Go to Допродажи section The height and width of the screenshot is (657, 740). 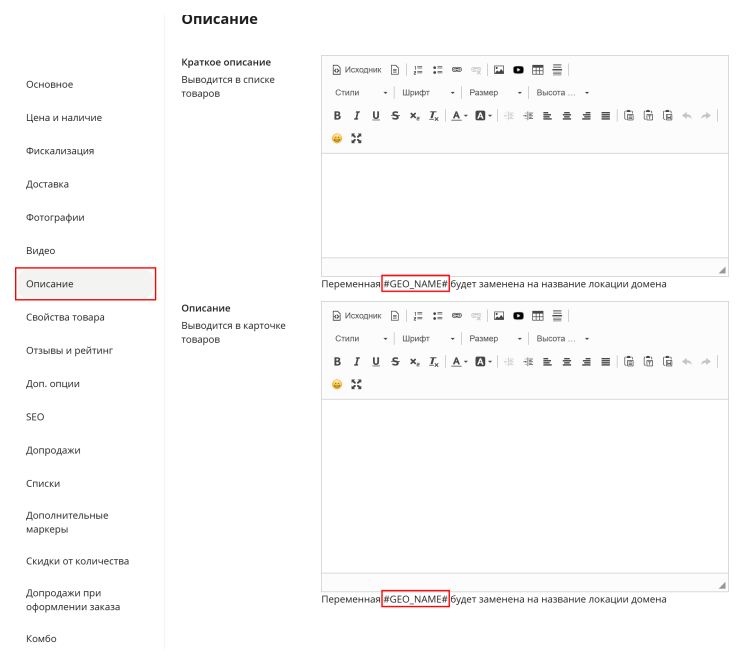(x=53, y=450)
